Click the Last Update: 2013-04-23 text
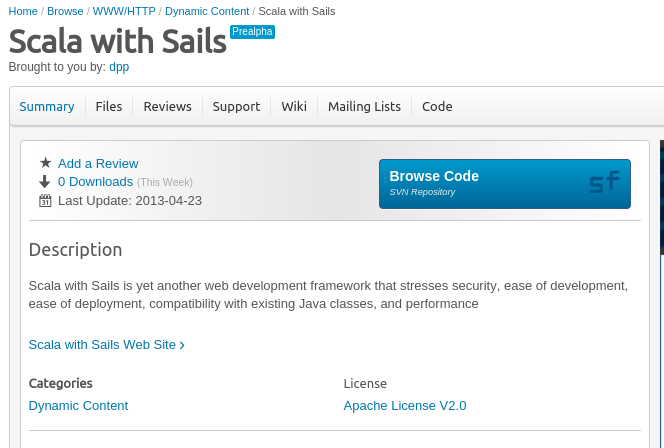This screenshot has width=664, height=448. tap(130, 201)
